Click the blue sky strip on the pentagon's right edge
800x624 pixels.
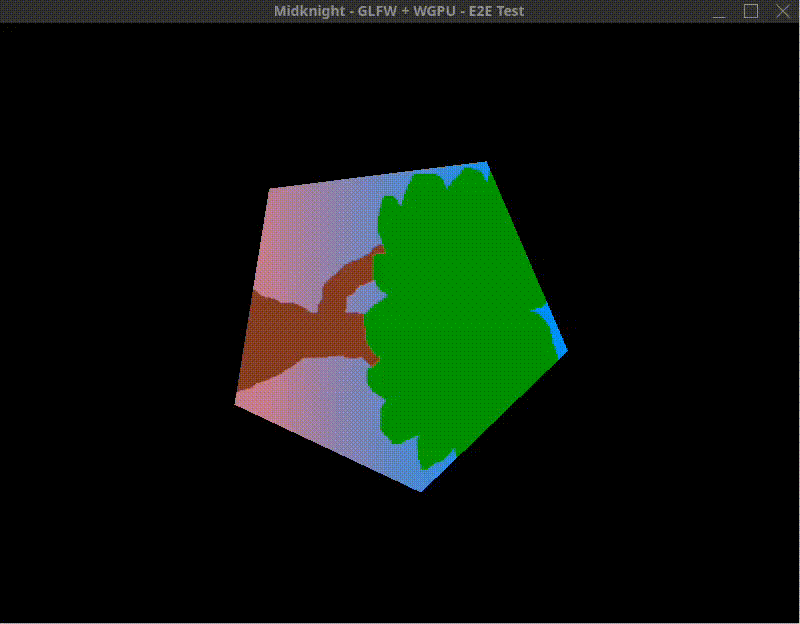554,340
